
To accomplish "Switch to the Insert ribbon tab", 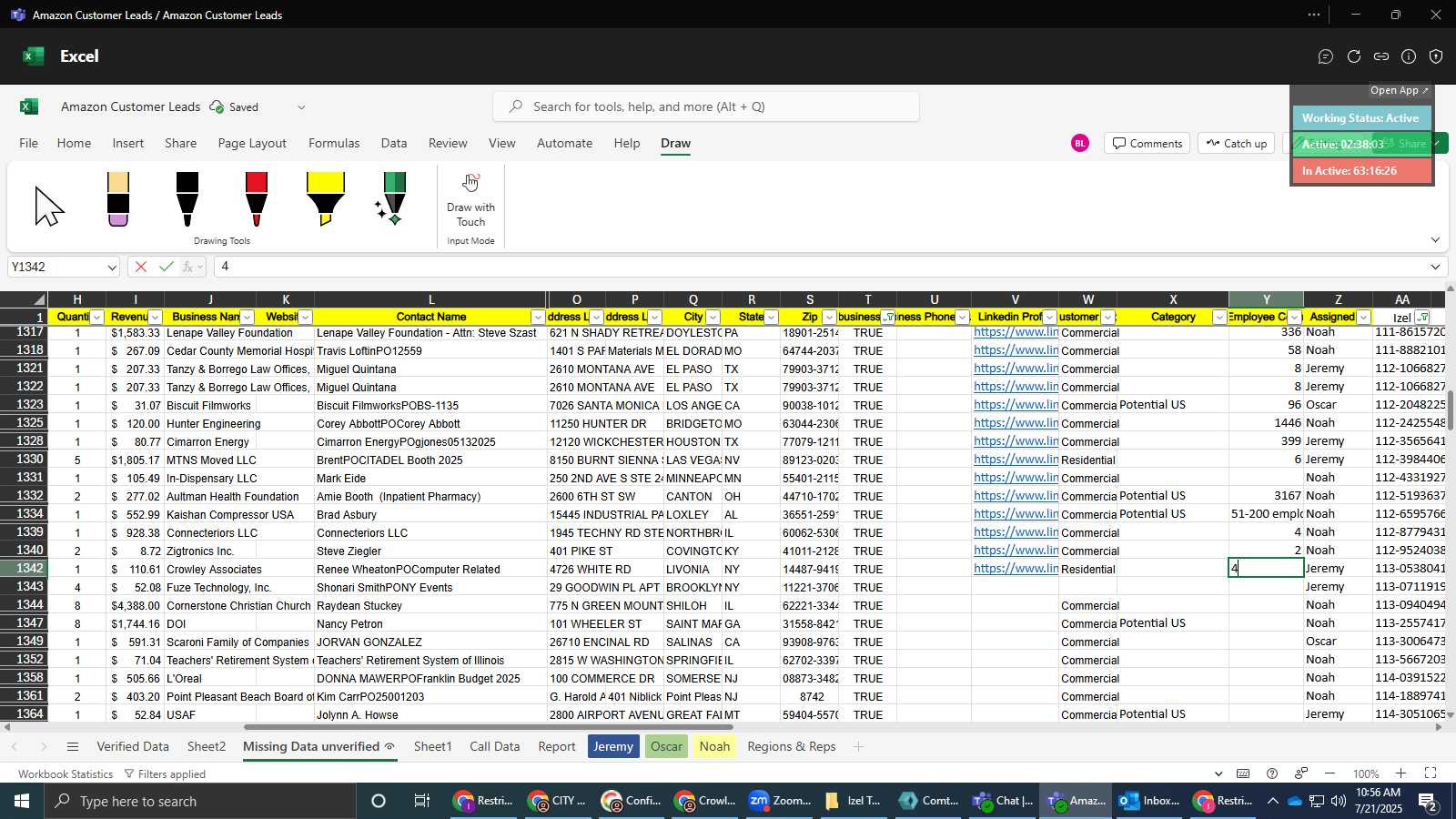I will [x=128, y=143].
